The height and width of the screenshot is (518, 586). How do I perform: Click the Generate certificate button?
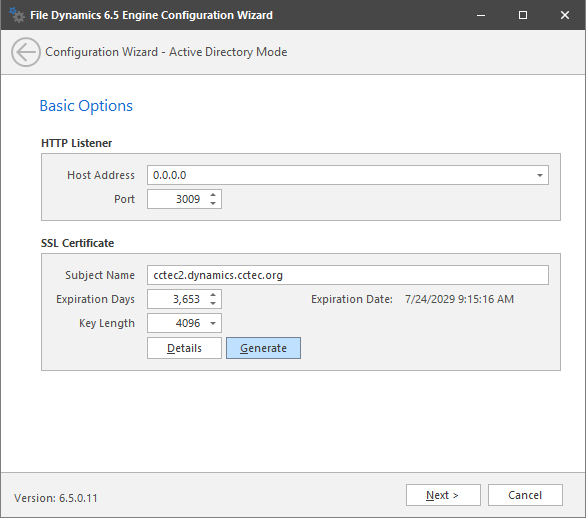pyautogui.click(x=263, y=348)
